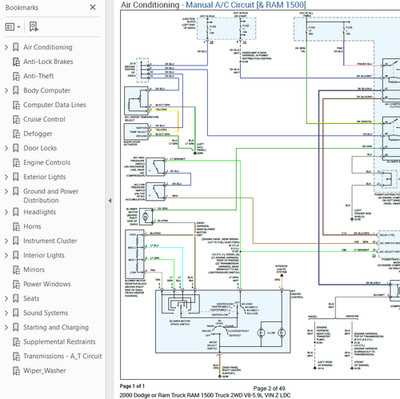This screenshot has width=400, height=399.
Task: Click the Door Locks bookmark icon
Action: pos(16,148)
